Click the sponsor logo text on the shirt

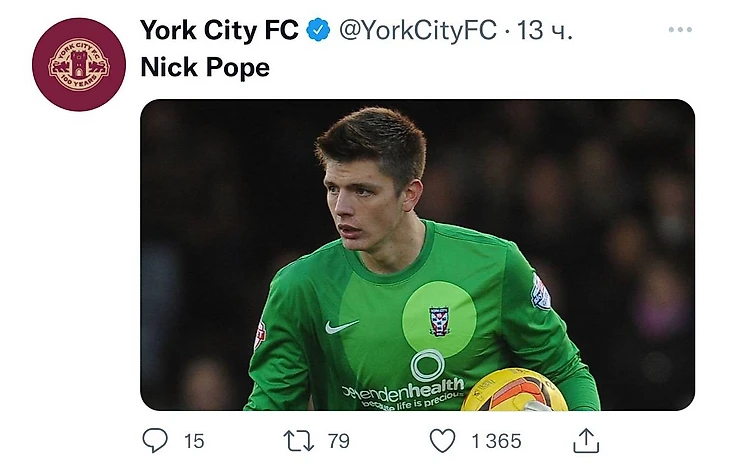coord(404,386)
